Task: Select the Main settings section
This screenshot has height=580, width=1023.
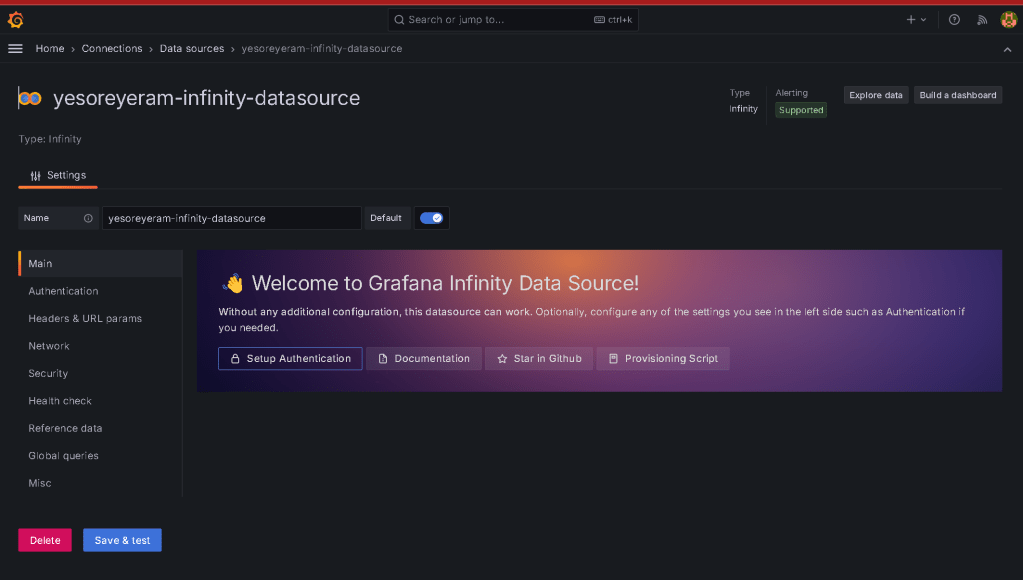Action: click(100, 264)
